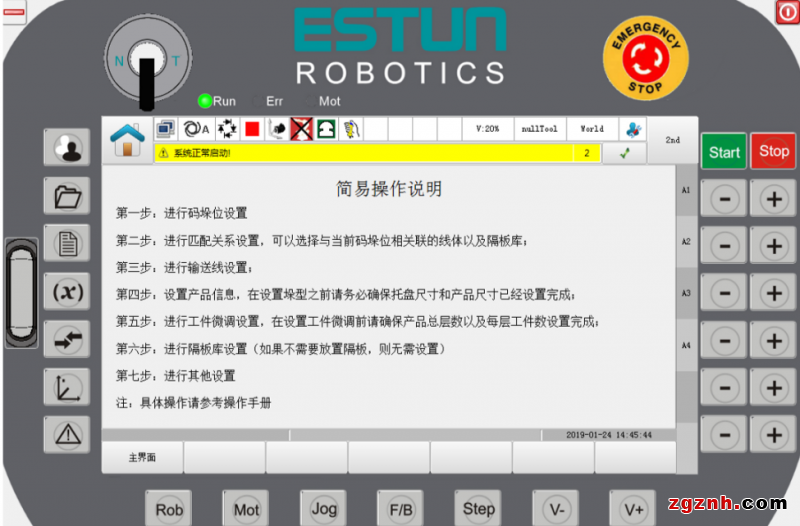The image size is (800, 526).
Task: Click the red minus bar icon
Action: point(14,12)
